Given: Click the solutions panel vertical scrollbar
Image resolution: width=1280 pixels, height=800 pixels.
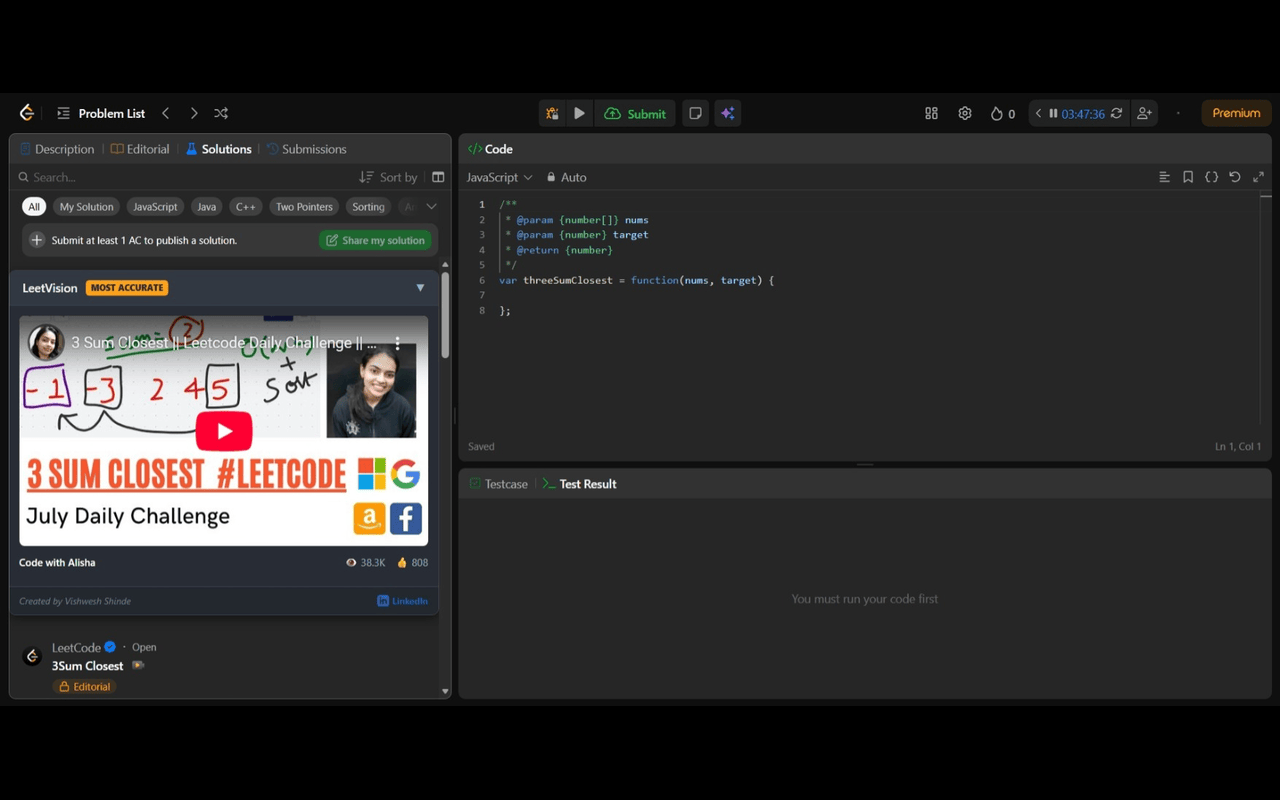Looking at the screenshot, I should 445,314.
